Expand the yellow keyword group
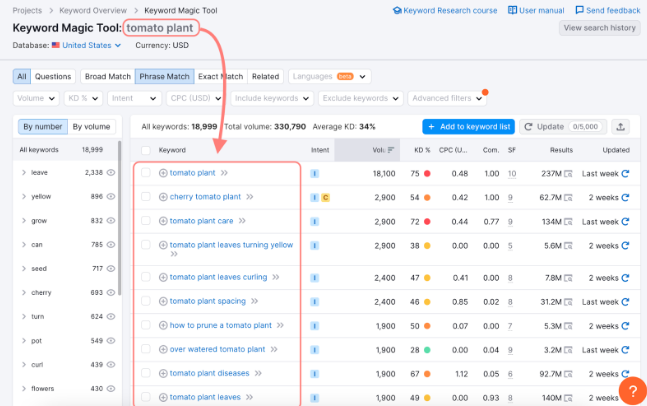 (24, 196)
